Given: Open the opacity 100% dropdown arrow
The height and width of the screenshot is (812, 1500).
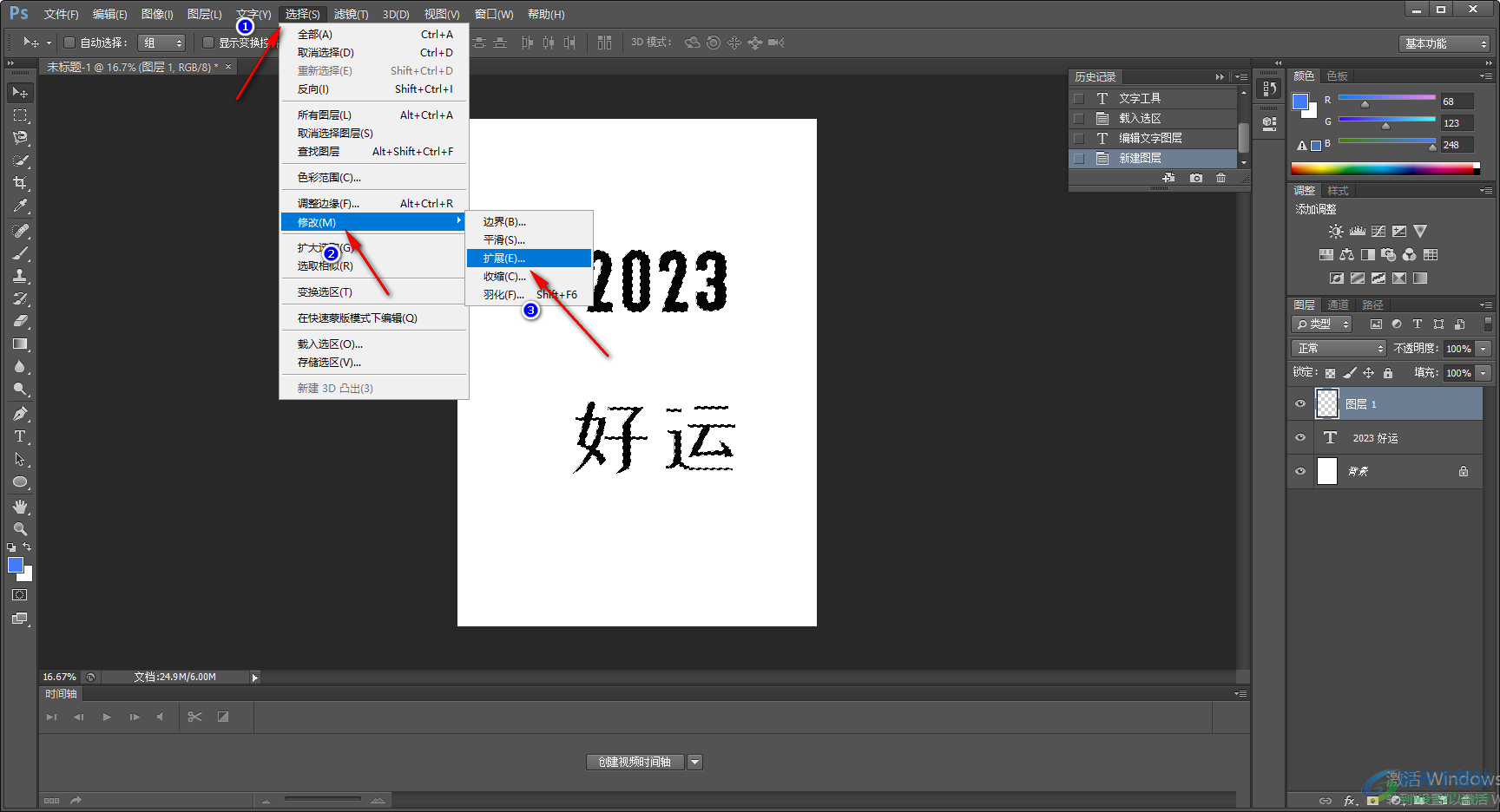Looking at the screenshot, I should click(x=1484, y=349).
